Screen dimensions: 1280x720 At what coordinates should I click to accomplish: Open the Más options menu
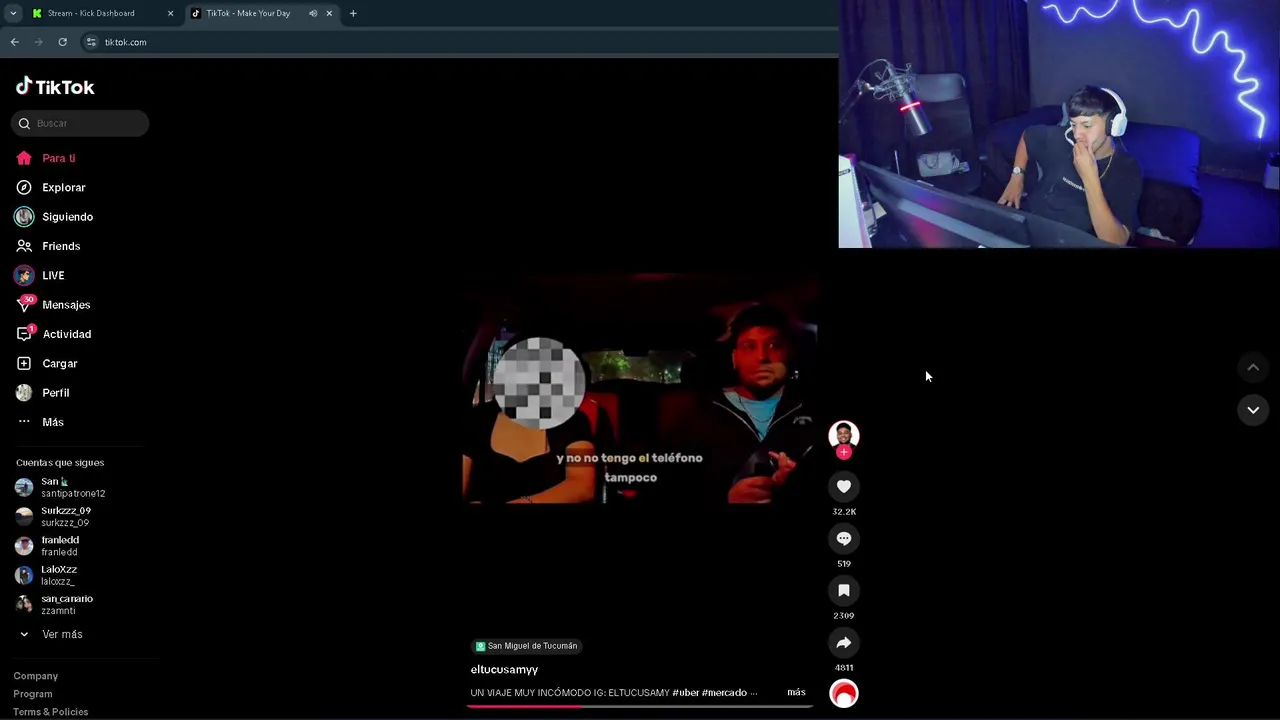point(40,422)
